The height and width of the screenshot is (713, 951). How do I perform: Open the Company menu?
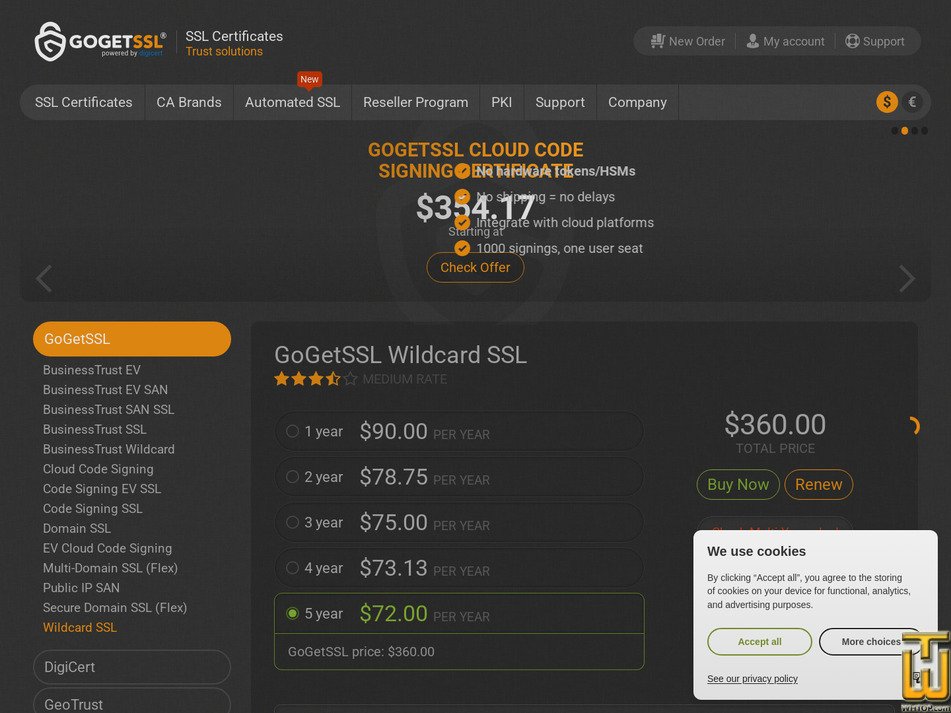click(x=637, y=102)
